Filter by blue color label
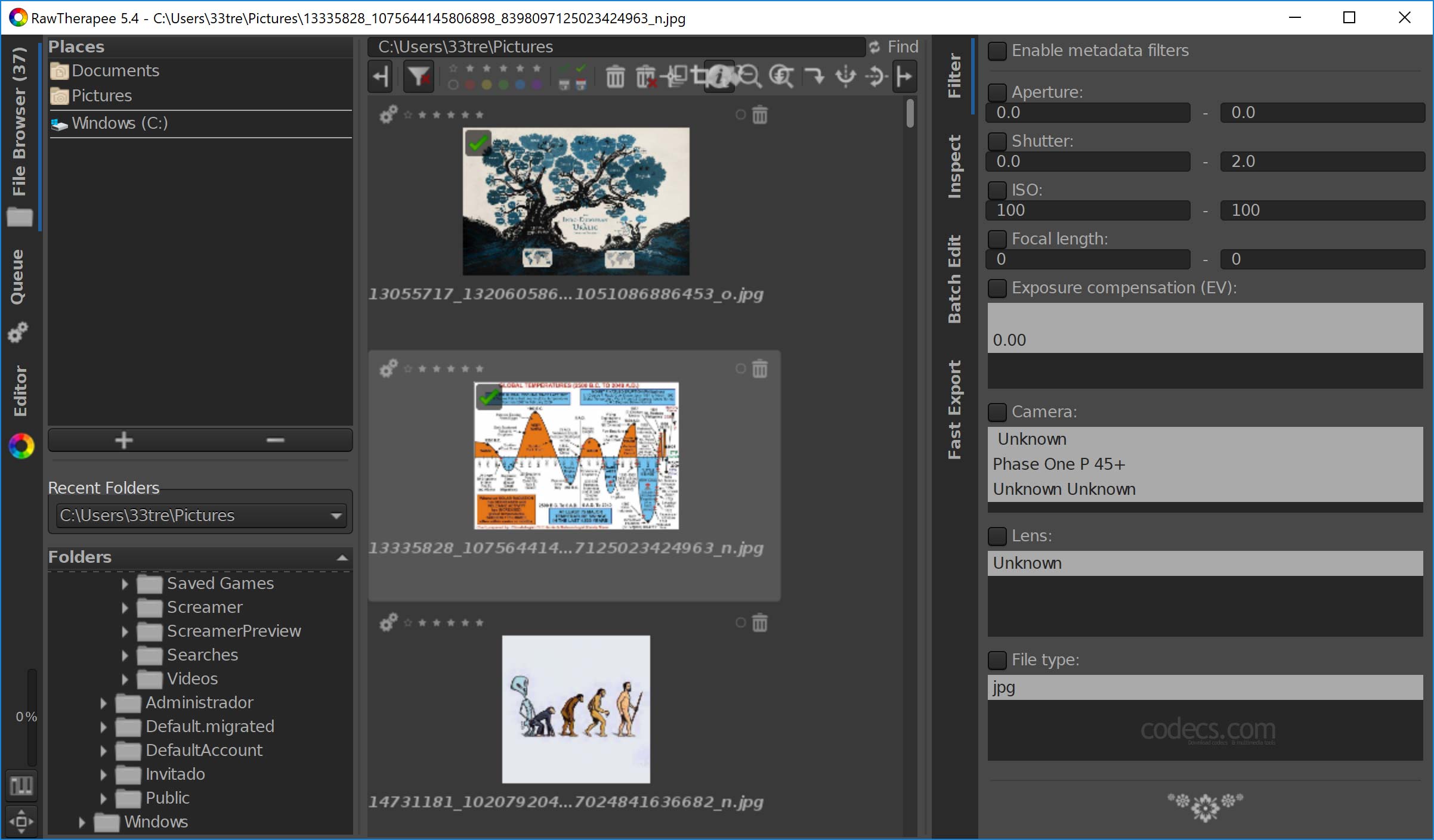 (x=520, y=85)
